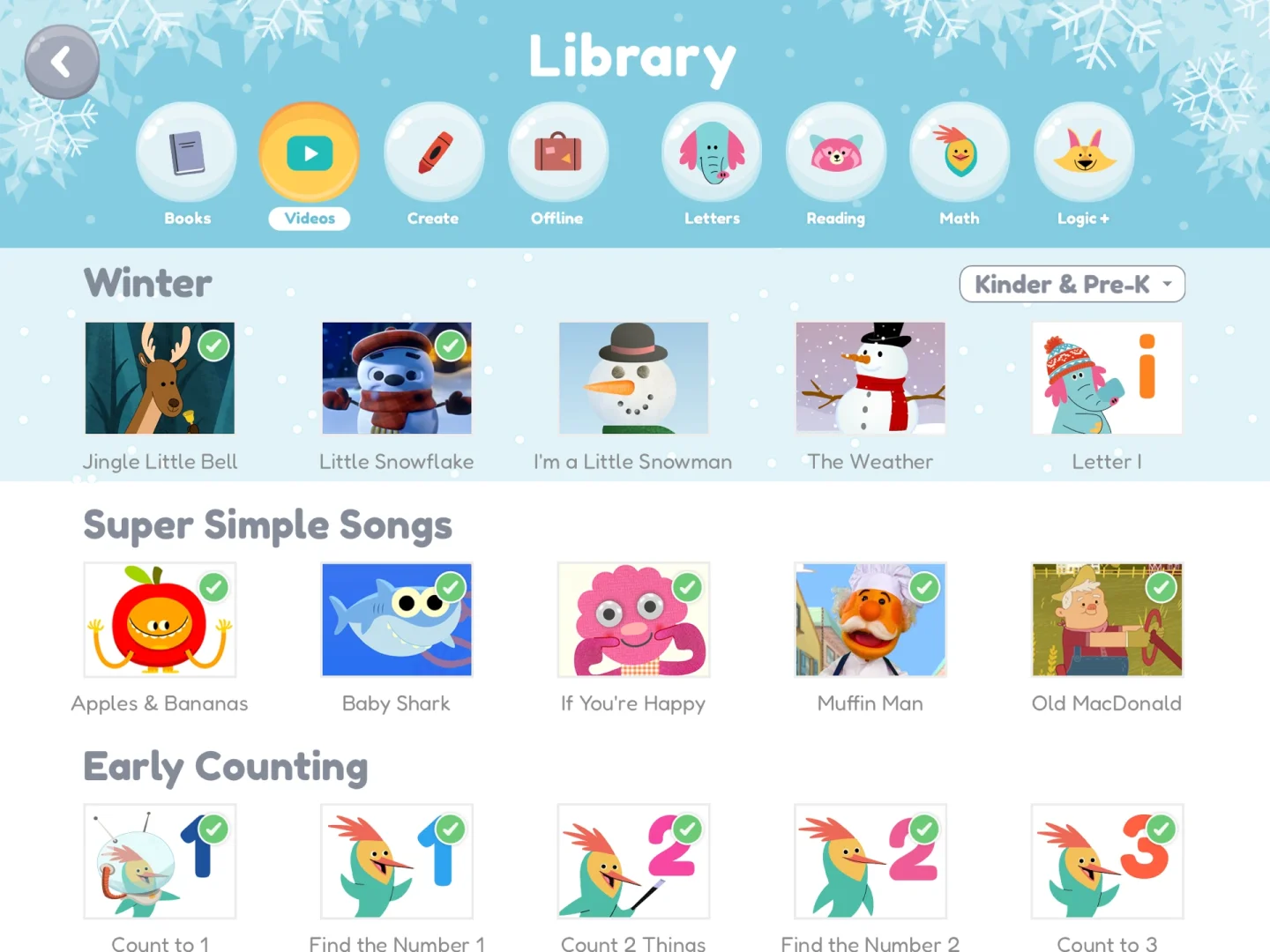Choose the Reading red panda icon
Image resolution: width=1270 pixels, height=952 pixels.
pos(836,152)
